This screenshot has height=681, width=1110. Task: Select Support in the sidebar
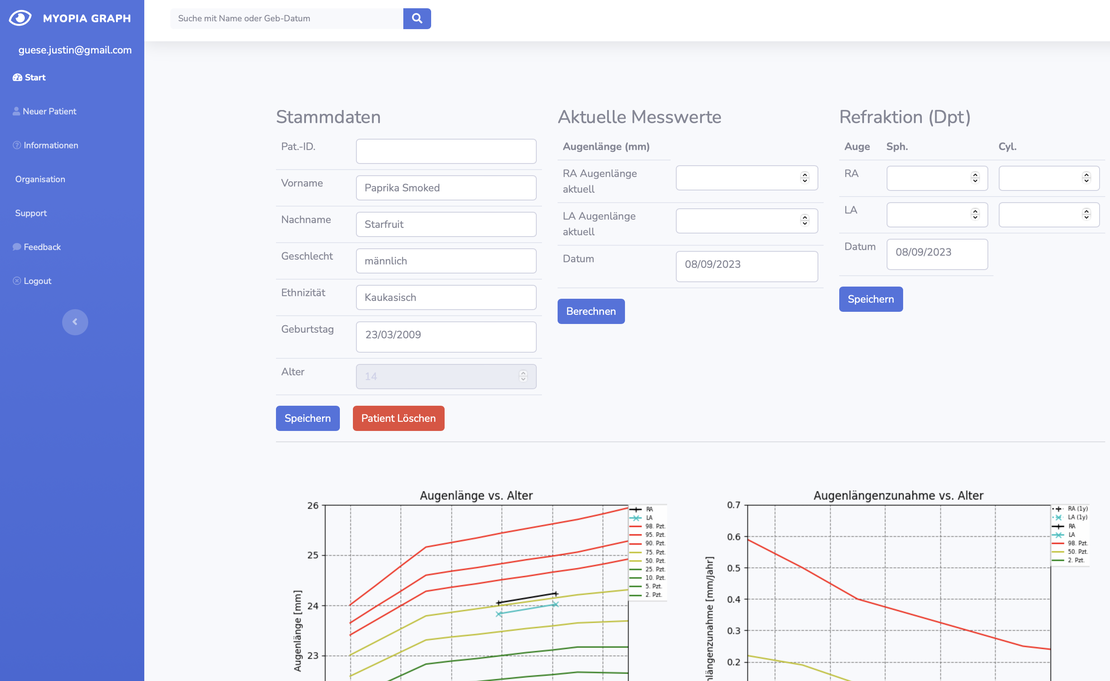[30, 213]
